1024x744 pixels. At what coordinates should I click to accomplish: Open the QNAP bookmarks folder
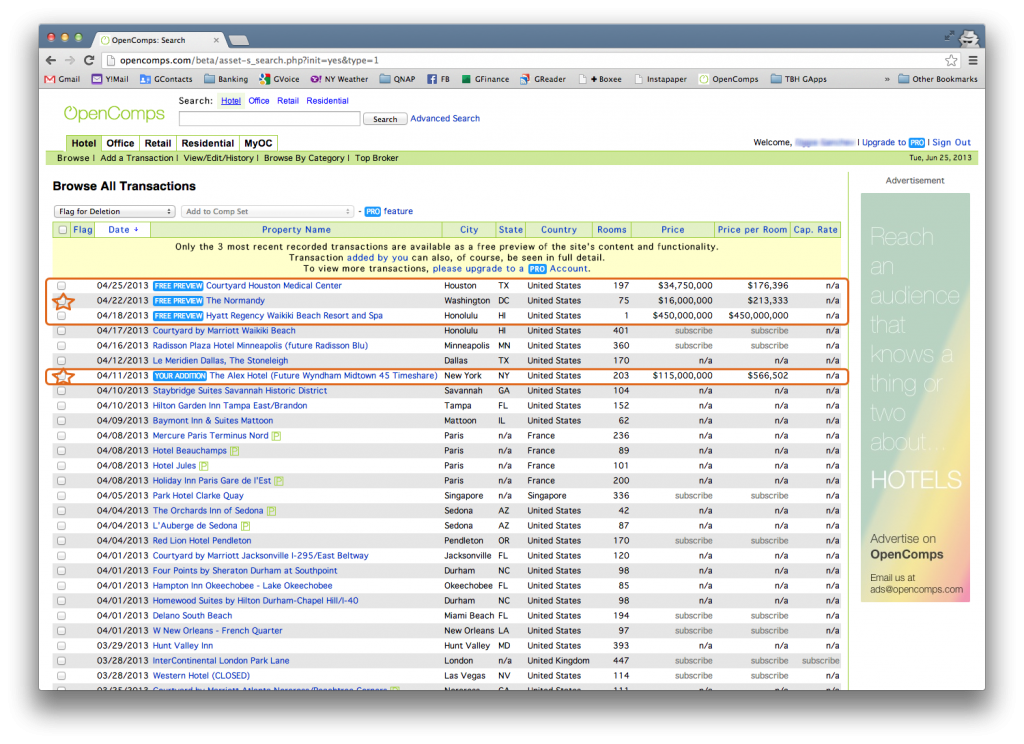397,79
